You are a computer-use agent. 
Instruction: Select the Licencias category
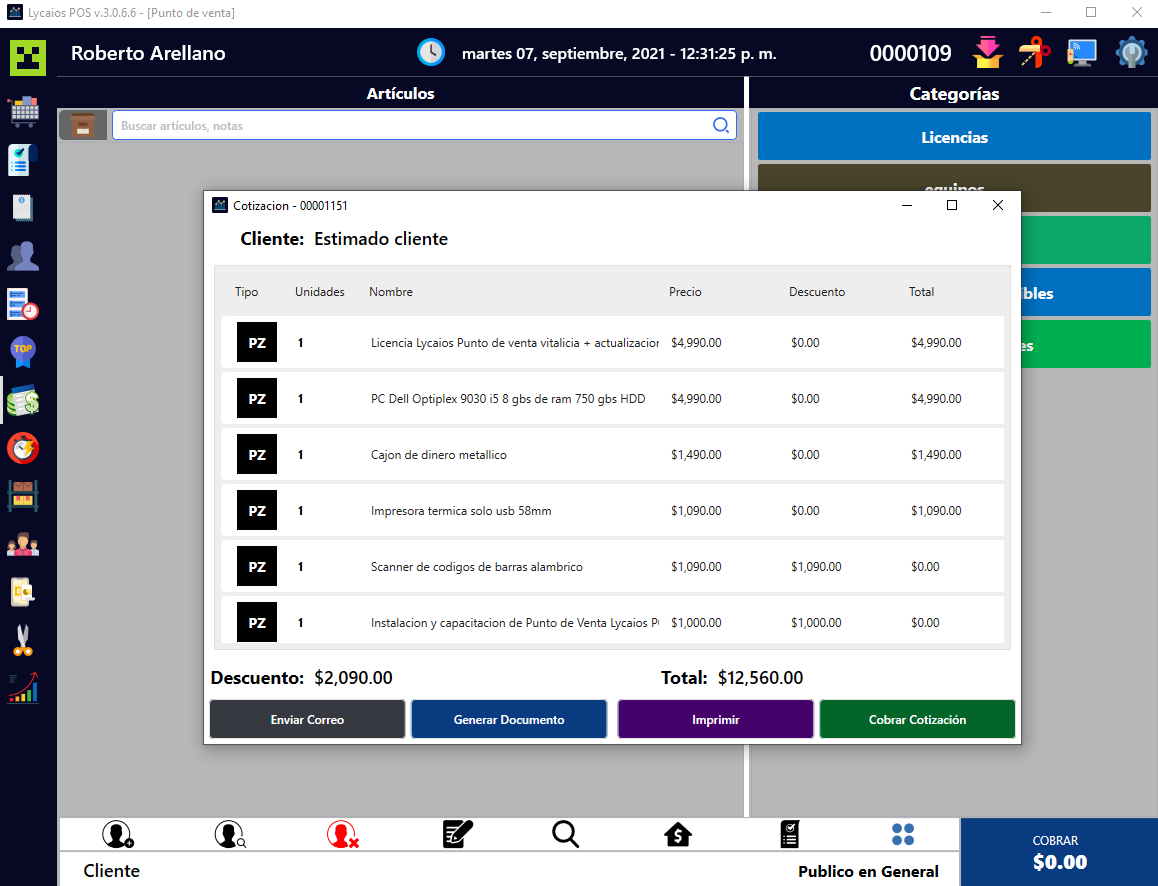[954, 137]
